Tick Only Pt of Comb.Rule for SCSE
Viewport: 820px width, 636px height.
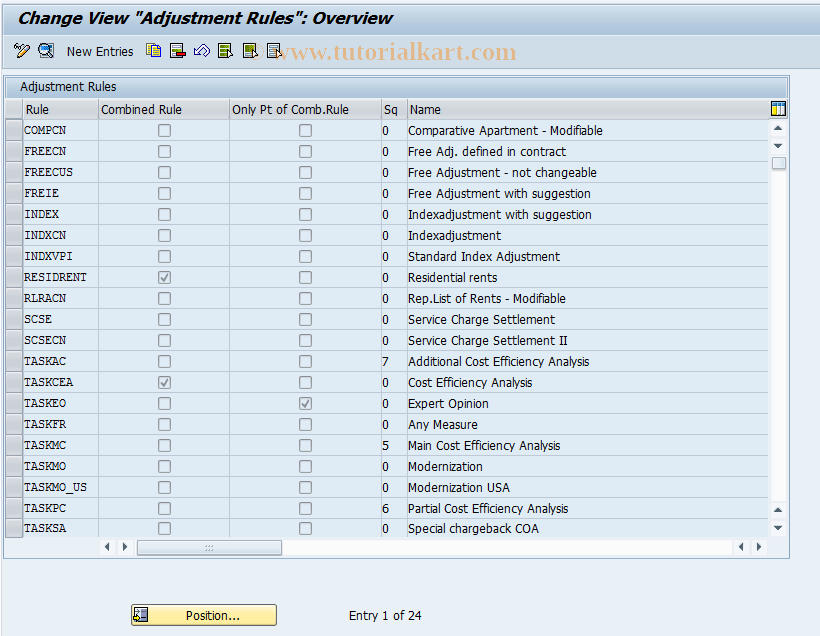point(305,319)
